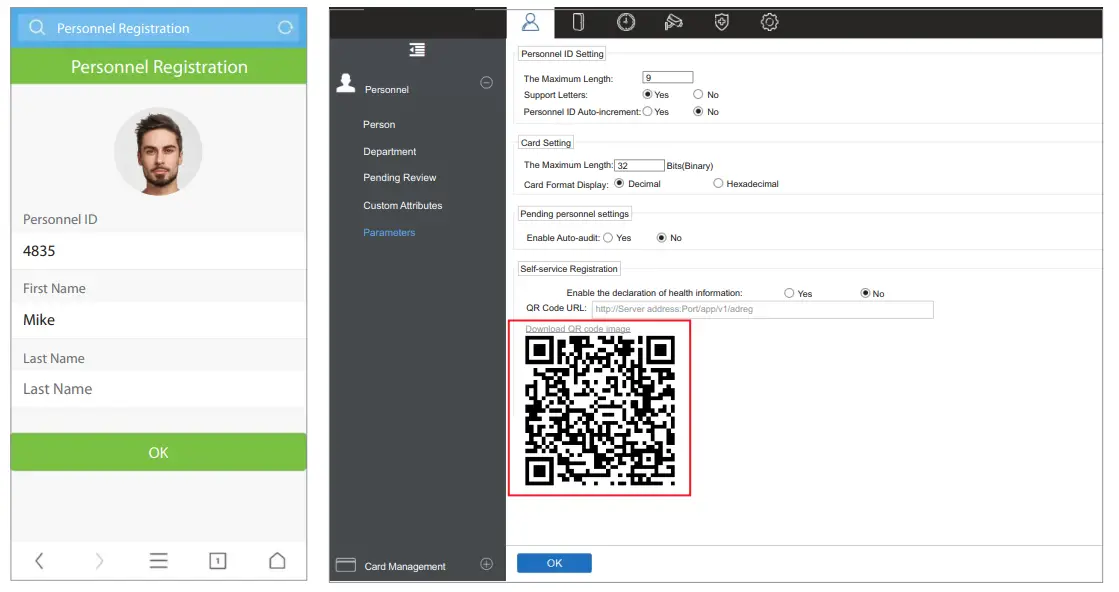
Task: Open the Custom Attributes sidebar item
Action: tap(402, 205)
